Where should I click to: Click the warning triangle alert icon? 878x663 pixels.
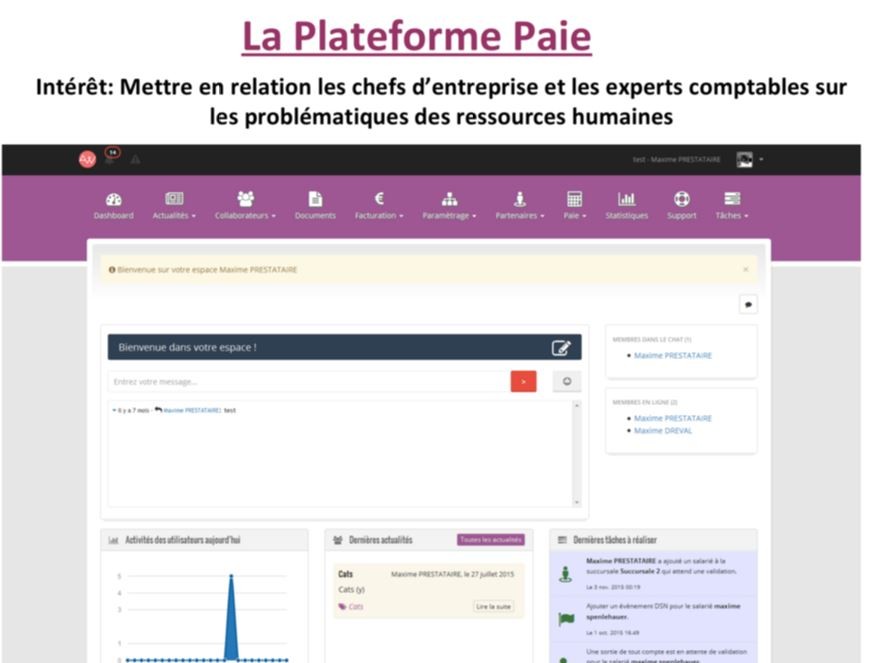click(136, 160)
